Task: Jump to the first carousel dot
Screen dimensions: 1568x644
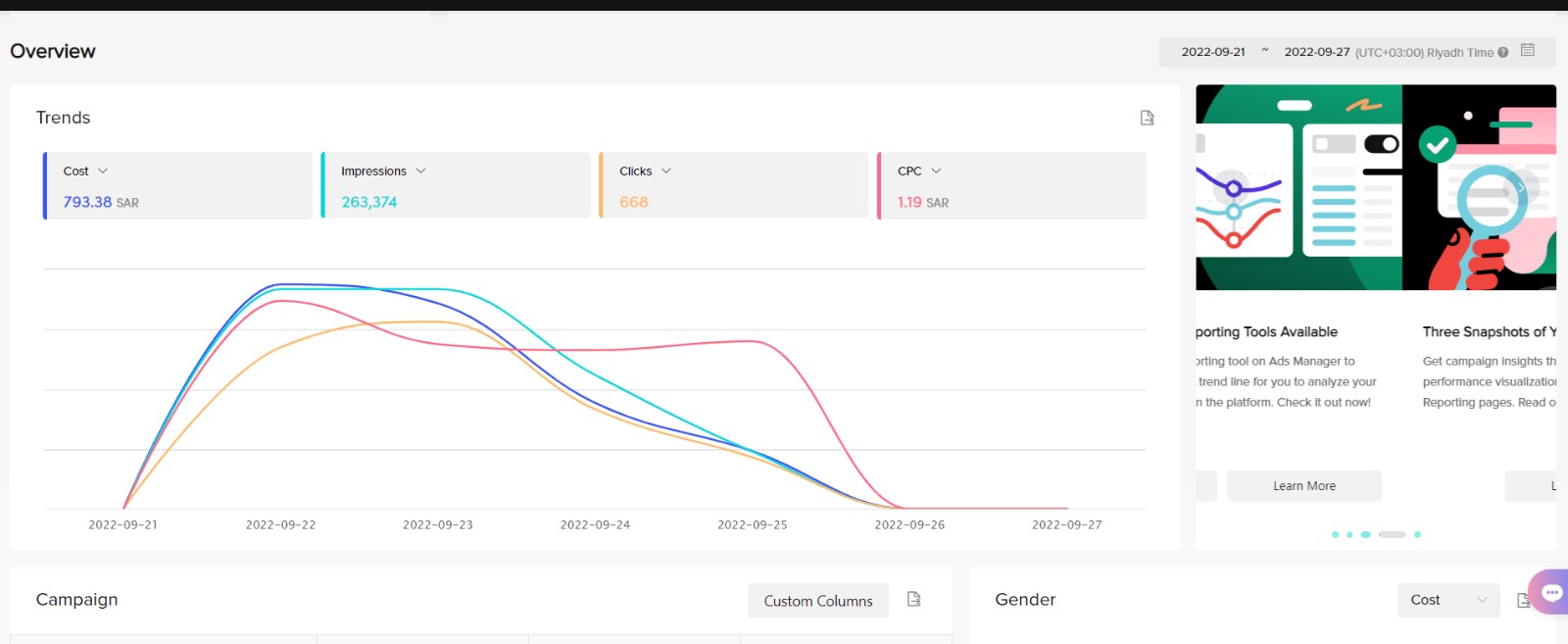Action: pos(1335,534)
